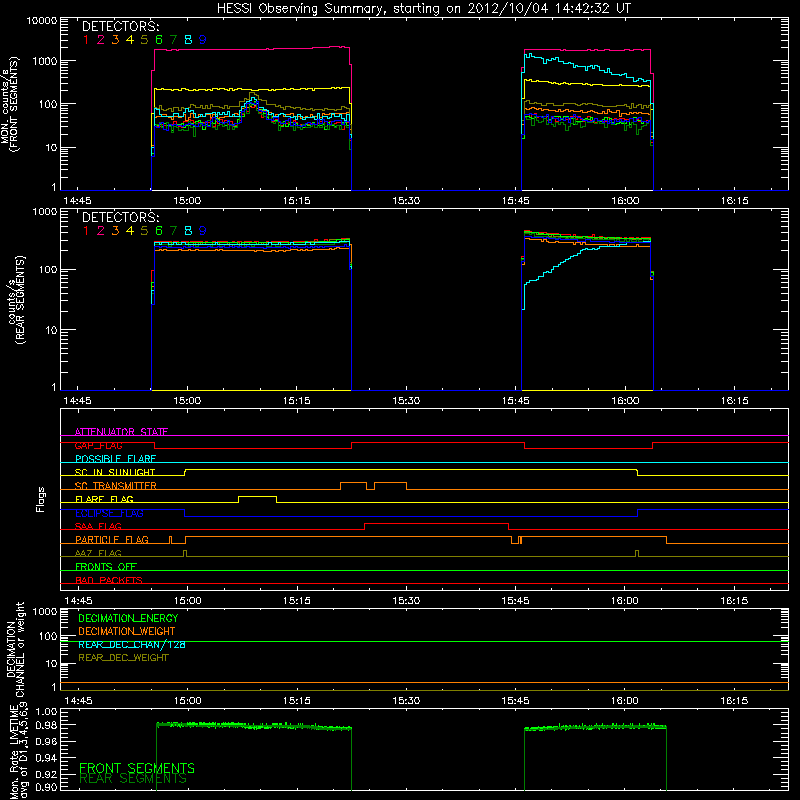Screen dimensions: 800x800
Task: Select magenta detector number 2 in front segments legend
Action: coord(101,40)
